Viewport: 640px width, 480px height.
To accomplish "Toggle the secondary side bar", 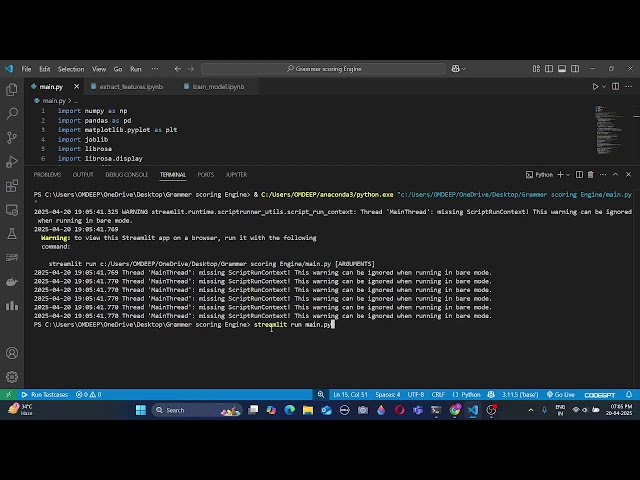I will [x=575, y=69].
